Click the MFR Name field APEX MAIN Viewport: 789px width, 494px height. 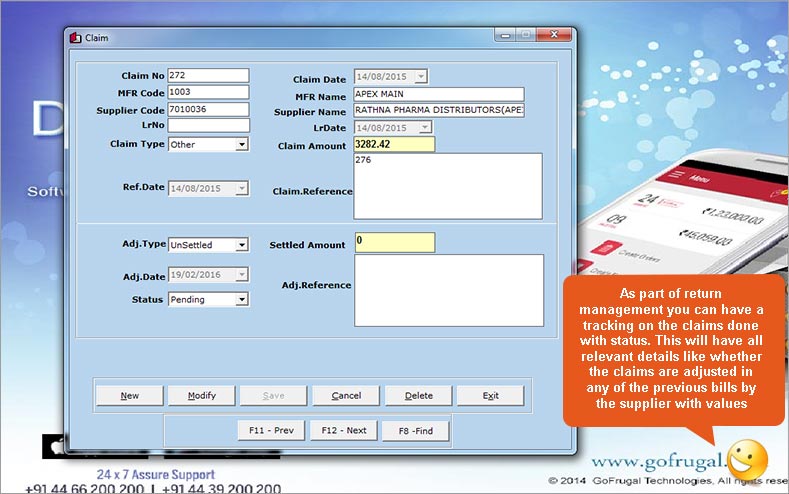pos(439,94)
